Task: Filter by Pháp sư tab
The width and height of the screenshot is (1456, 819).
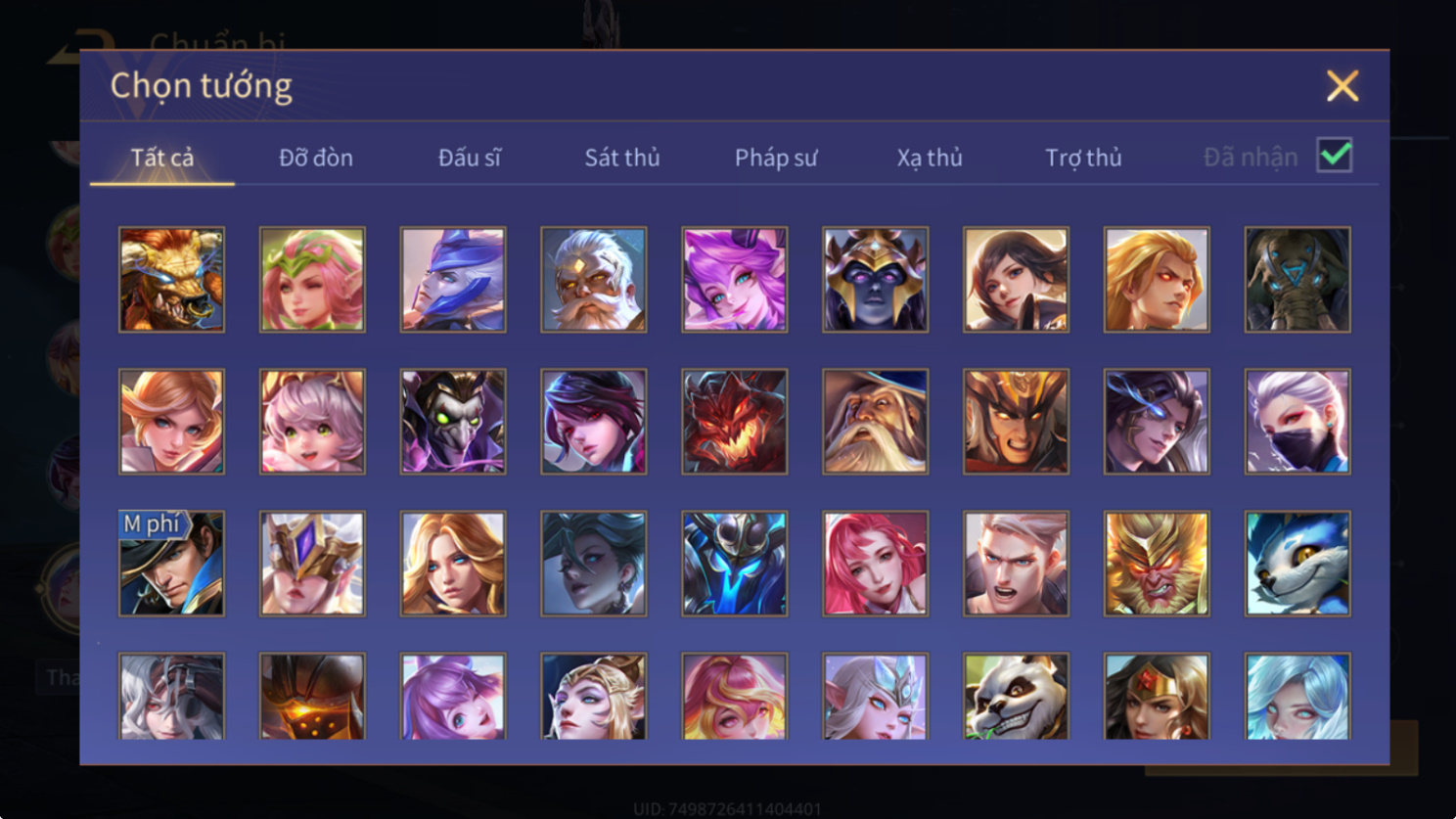Action: click(776, 158)
